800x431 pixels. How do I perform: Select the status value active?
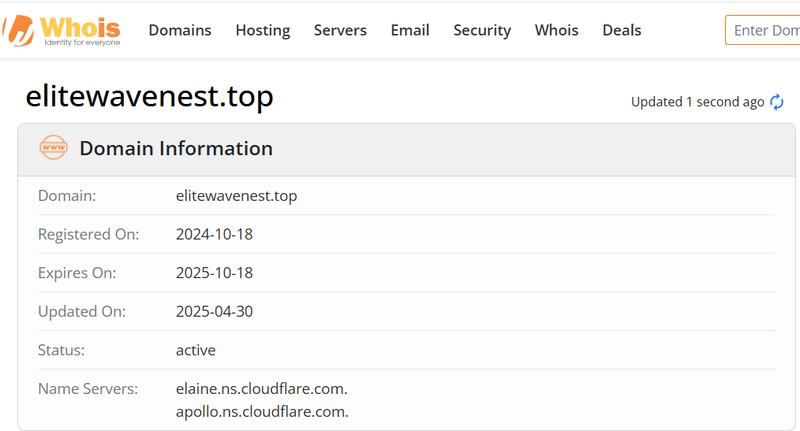point(195,350)
